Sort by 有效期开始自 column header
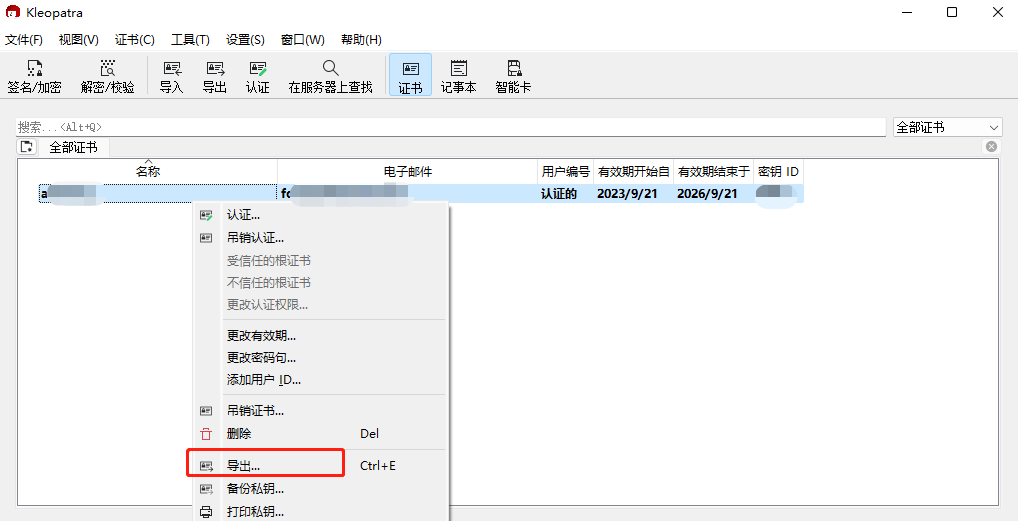This screenshot has height=521, width=1018. tap(634, 172)
